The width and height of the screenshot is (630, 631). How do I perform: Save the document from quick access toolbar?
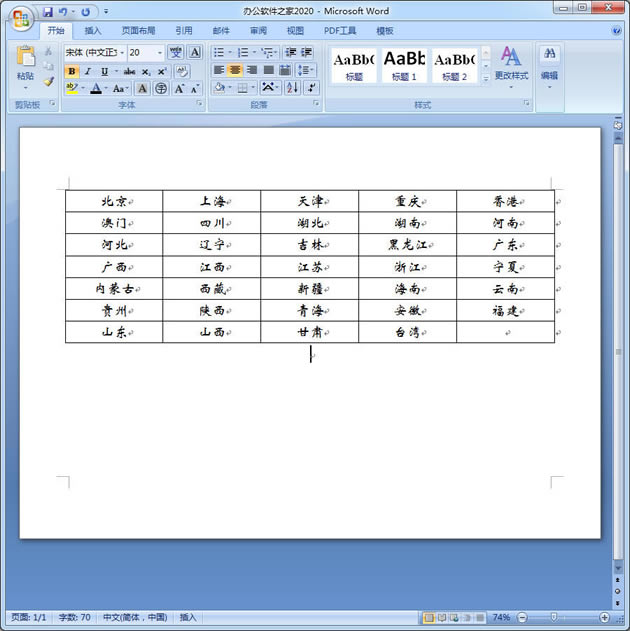click(47, 12)
